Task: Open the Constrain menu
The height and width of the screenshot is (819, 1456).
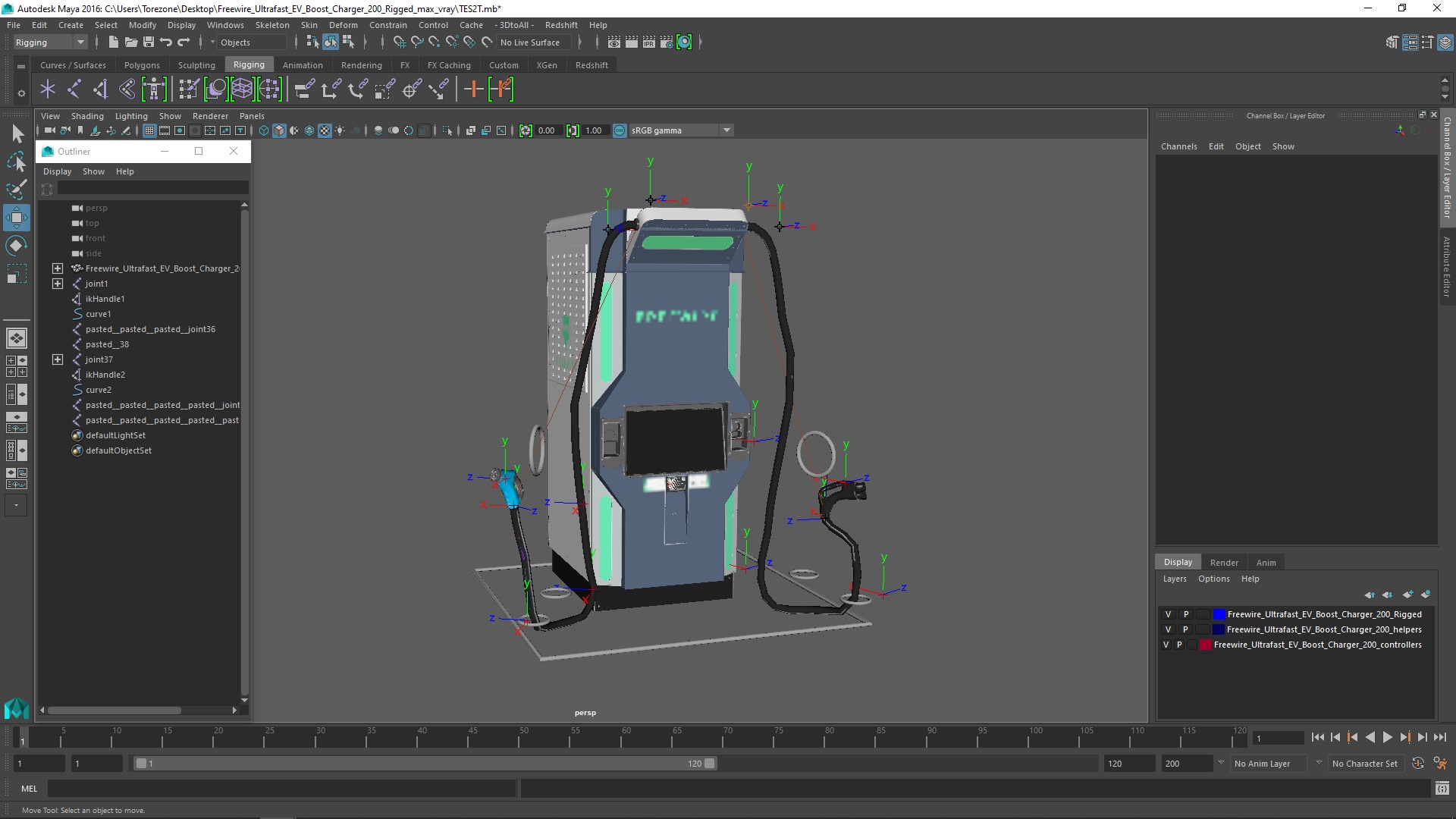Action: (x=388, y=25)
